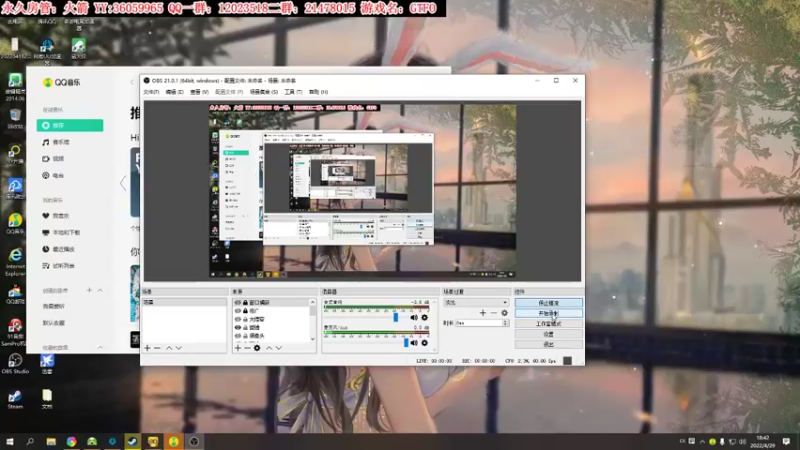Toggle visibility of the second source row
Screen dimensions: 800x450
pyautogui.click(x=238, y=311)
